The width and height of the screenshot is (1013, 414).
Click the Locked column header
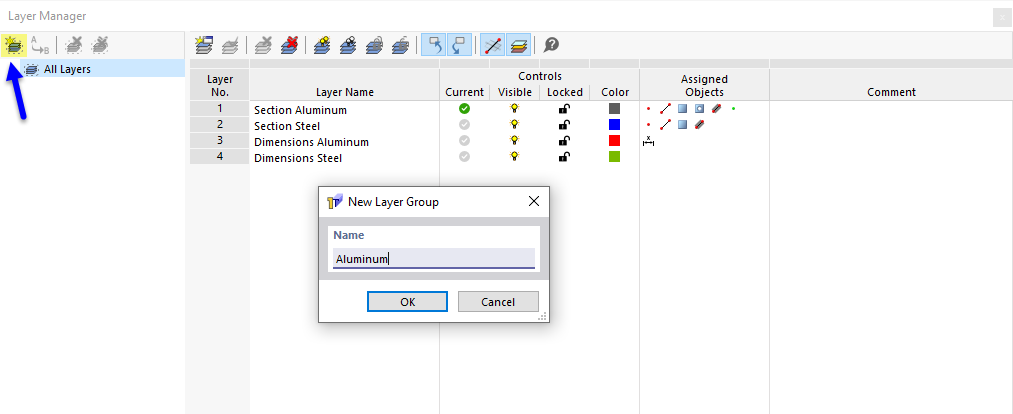tap(565, 92)
